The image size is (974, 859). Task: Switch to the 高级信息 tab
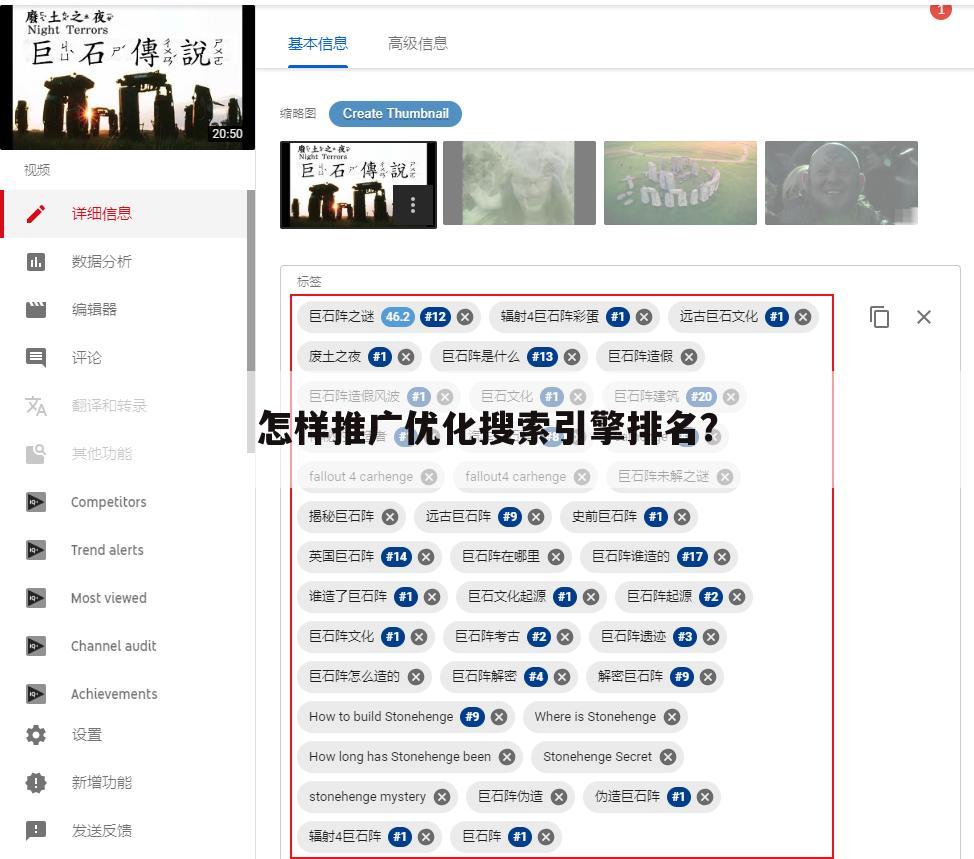[x=417, y=44]
